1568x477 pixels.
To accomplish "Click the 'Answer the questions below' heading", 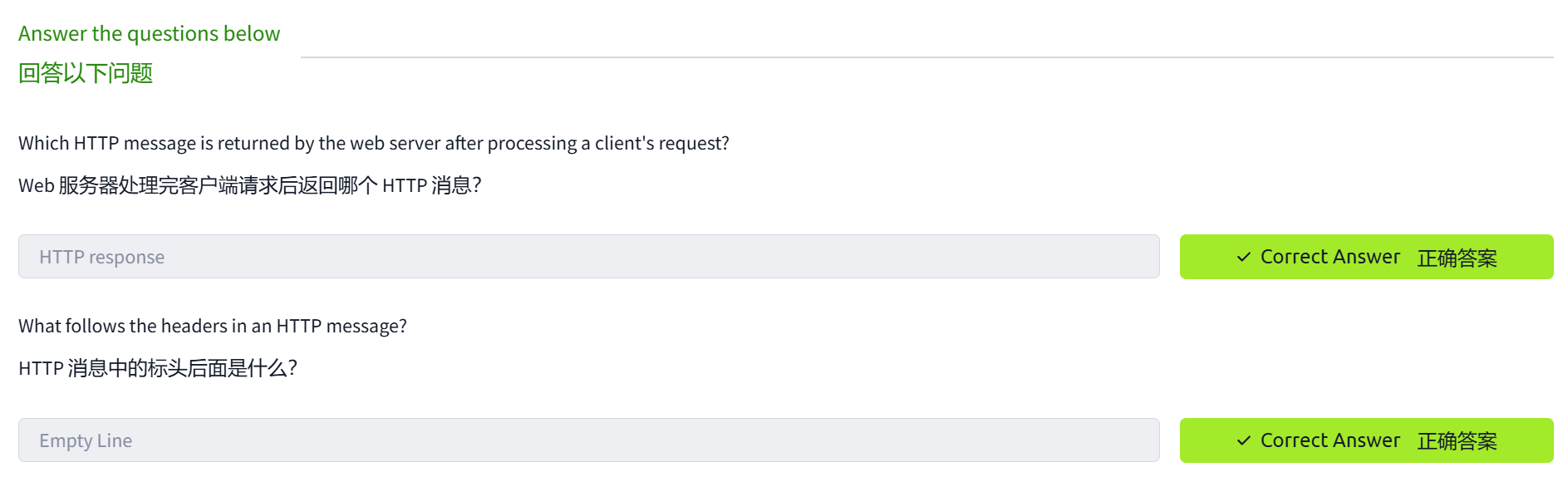I will (x=150, y=33).
